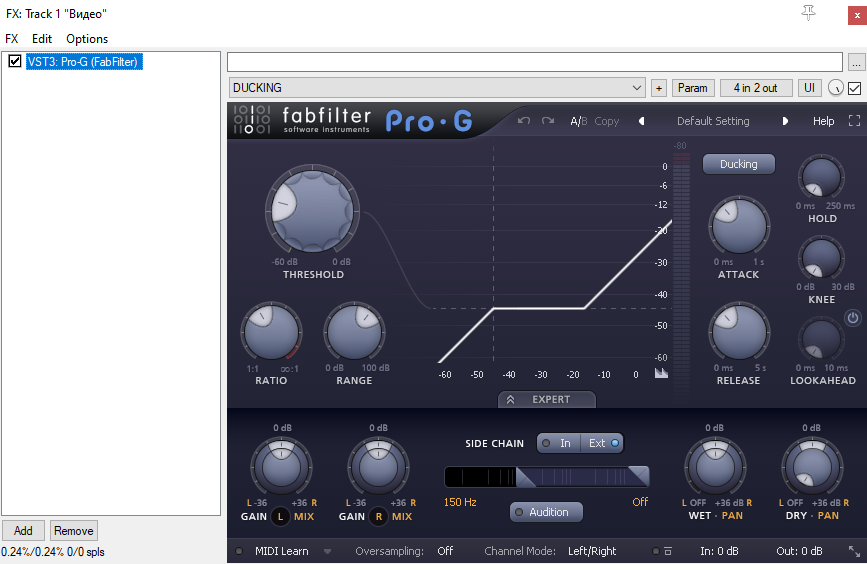Click the left GAIN L MIX knob
This screenshot has width=867, height=564.
(x=281, y=467)
